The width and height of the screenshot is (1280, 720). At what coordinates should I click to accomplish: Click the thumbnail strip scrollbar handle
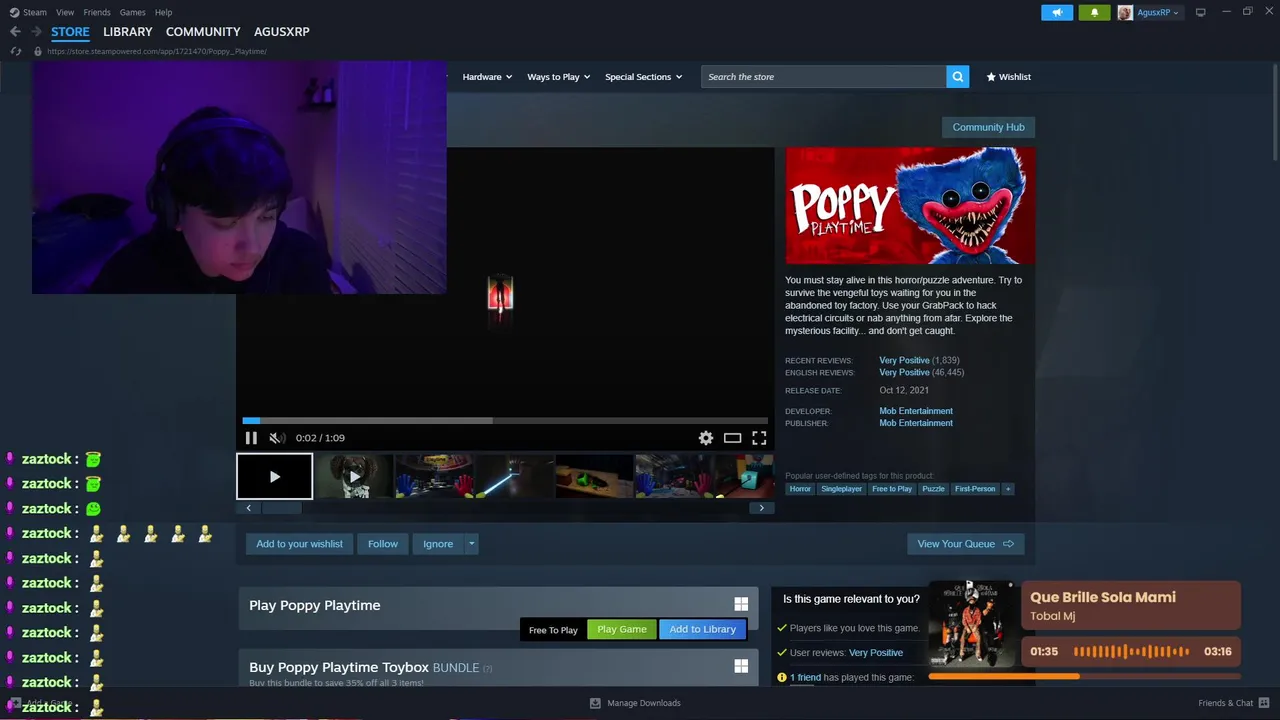point(282,508)
